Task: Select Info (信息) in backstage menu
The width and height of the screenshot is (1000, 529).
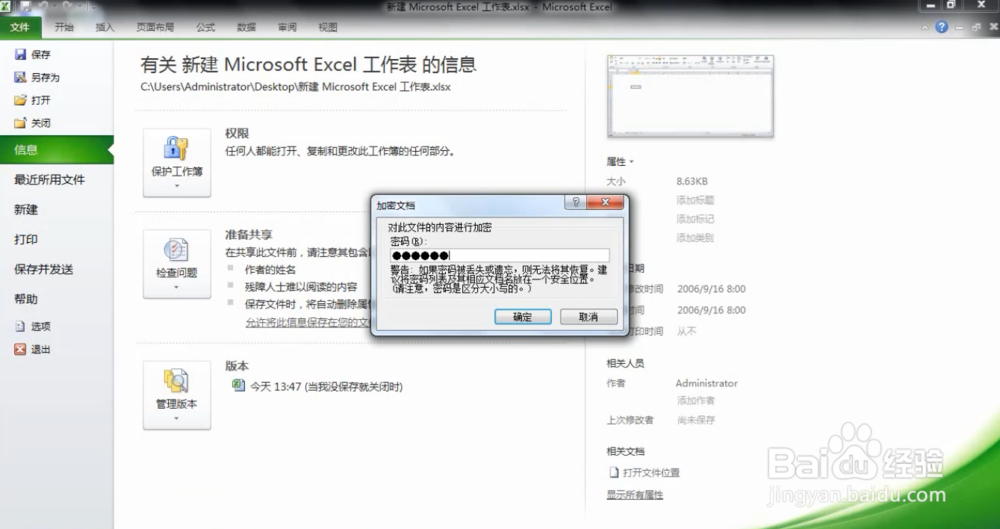Action: coord(57,150)
